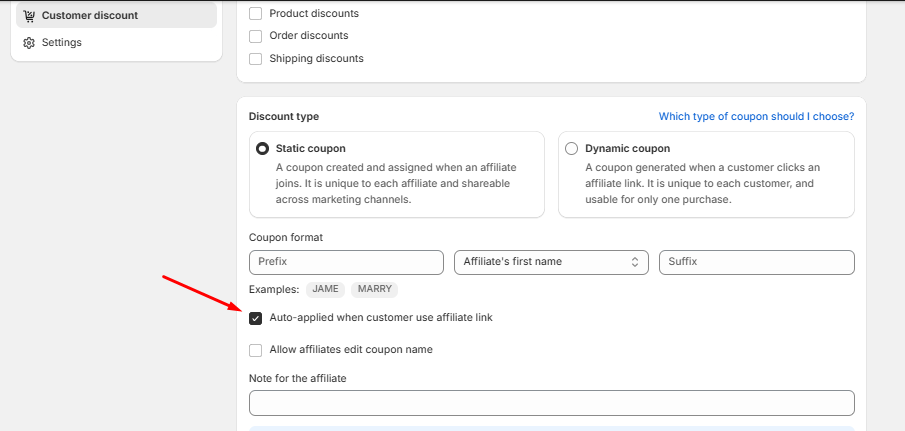Click the Settings gear icon
905x431 pixels.
[29, 43]
